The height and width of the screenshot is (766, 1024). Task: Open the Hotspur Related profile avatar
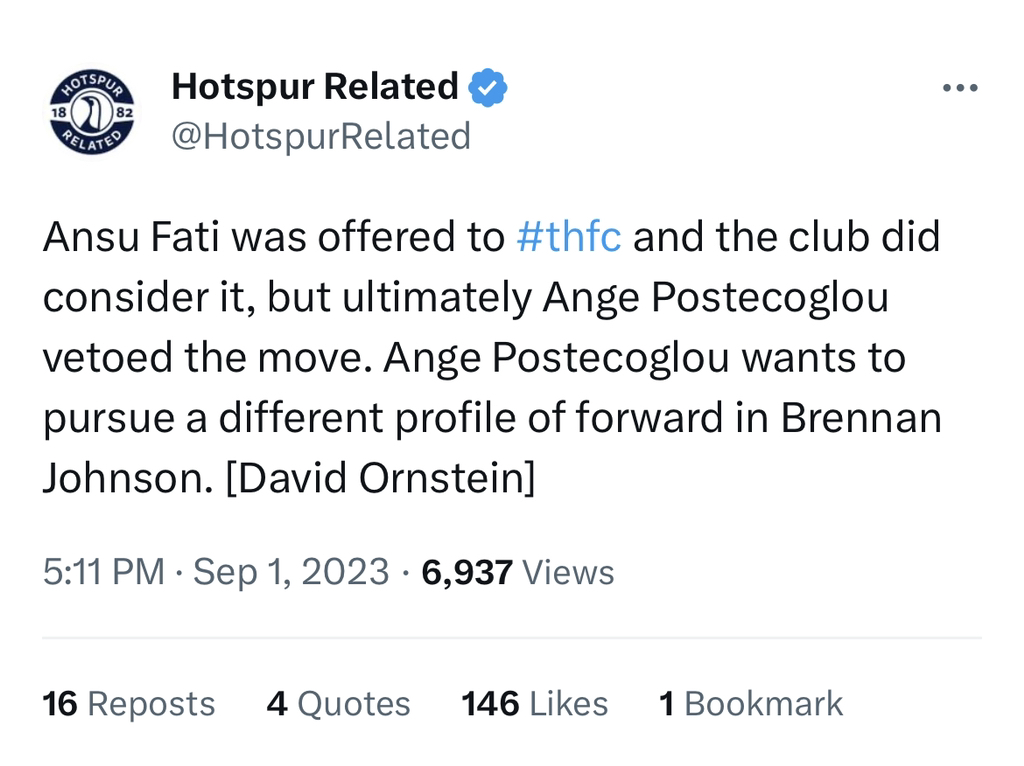pos(92,112)
